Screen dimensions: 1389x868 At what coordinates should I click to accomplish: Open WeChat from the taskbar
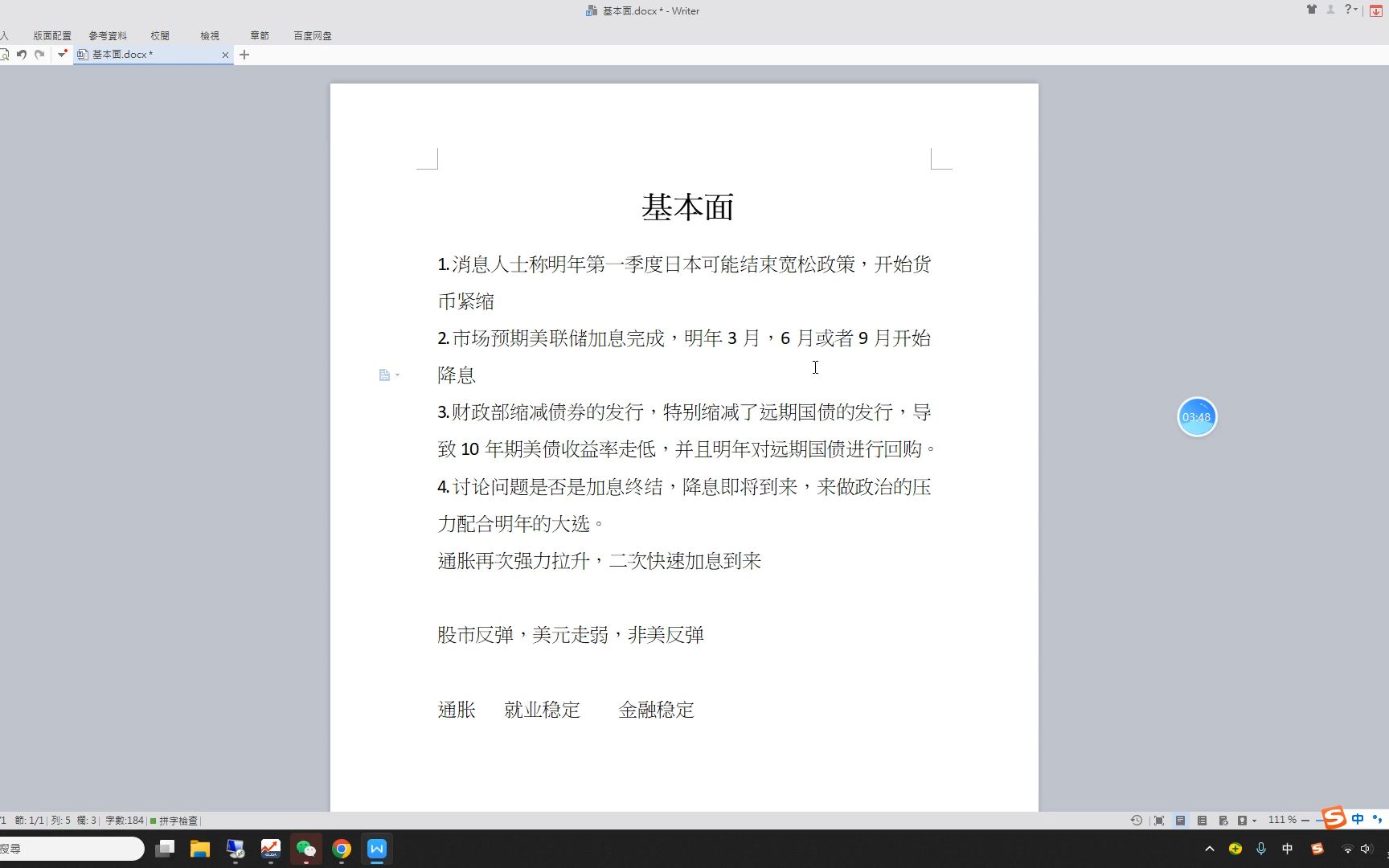[306, 849]
